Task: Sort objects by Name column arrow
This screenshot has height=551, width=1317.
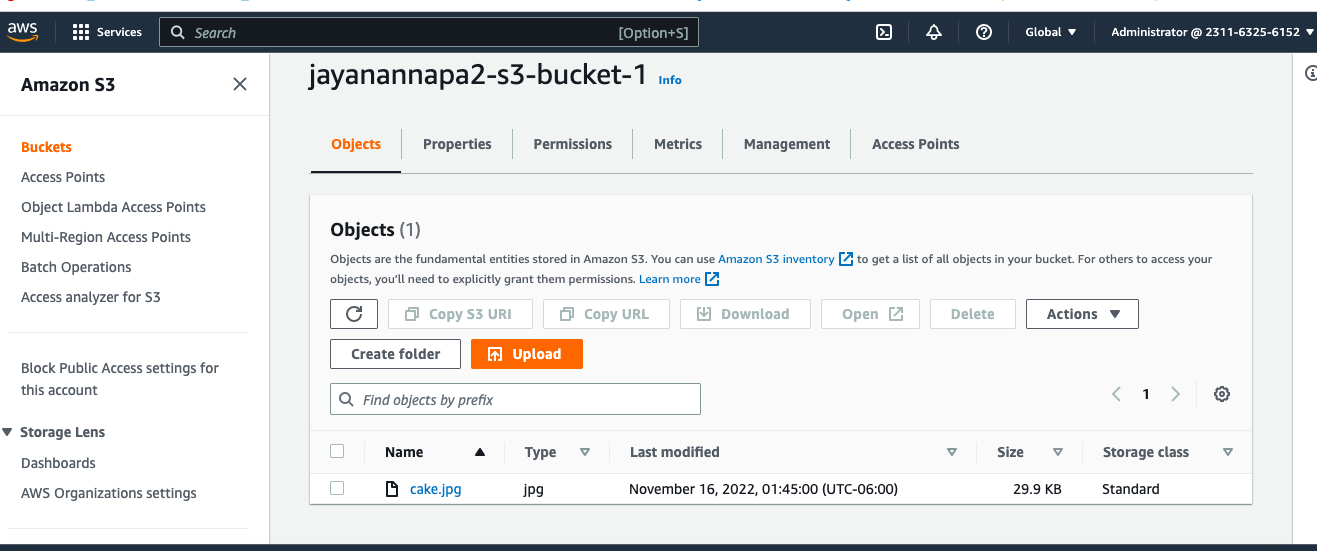Action: tap(480, 452)
